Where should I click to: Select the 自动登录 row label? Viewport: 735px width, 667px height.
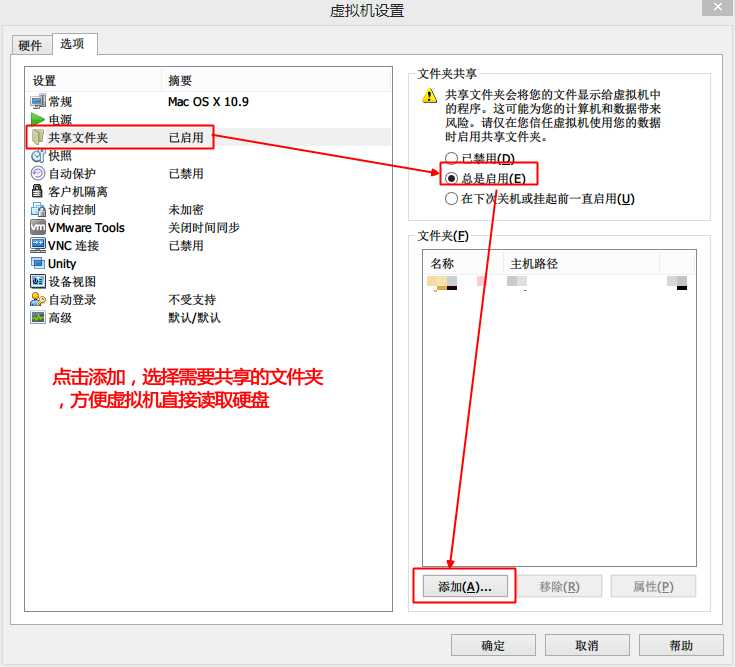pos(72,300)
